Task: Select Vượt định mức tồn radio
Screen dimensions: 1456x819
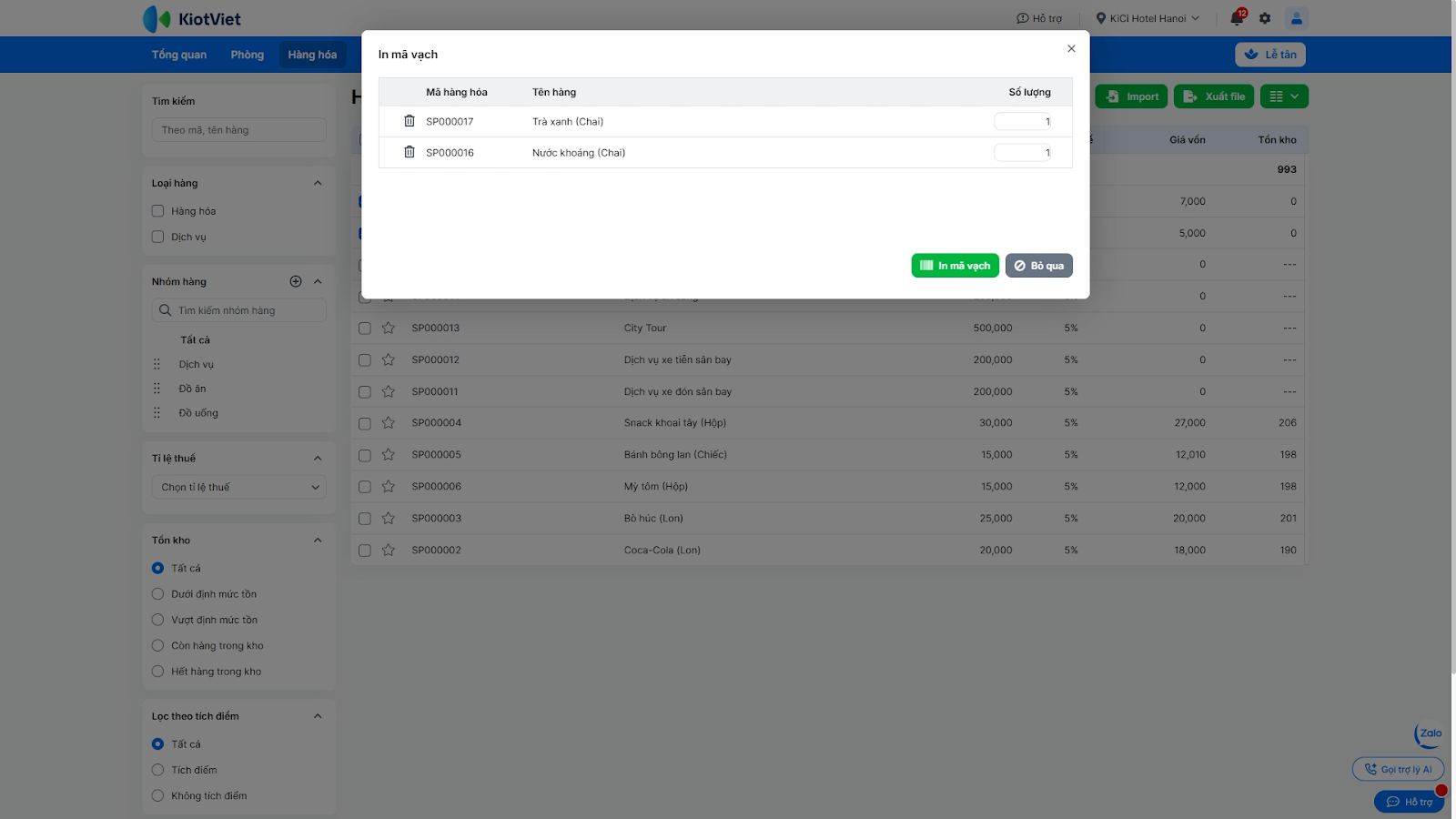Action: [157, 620]
